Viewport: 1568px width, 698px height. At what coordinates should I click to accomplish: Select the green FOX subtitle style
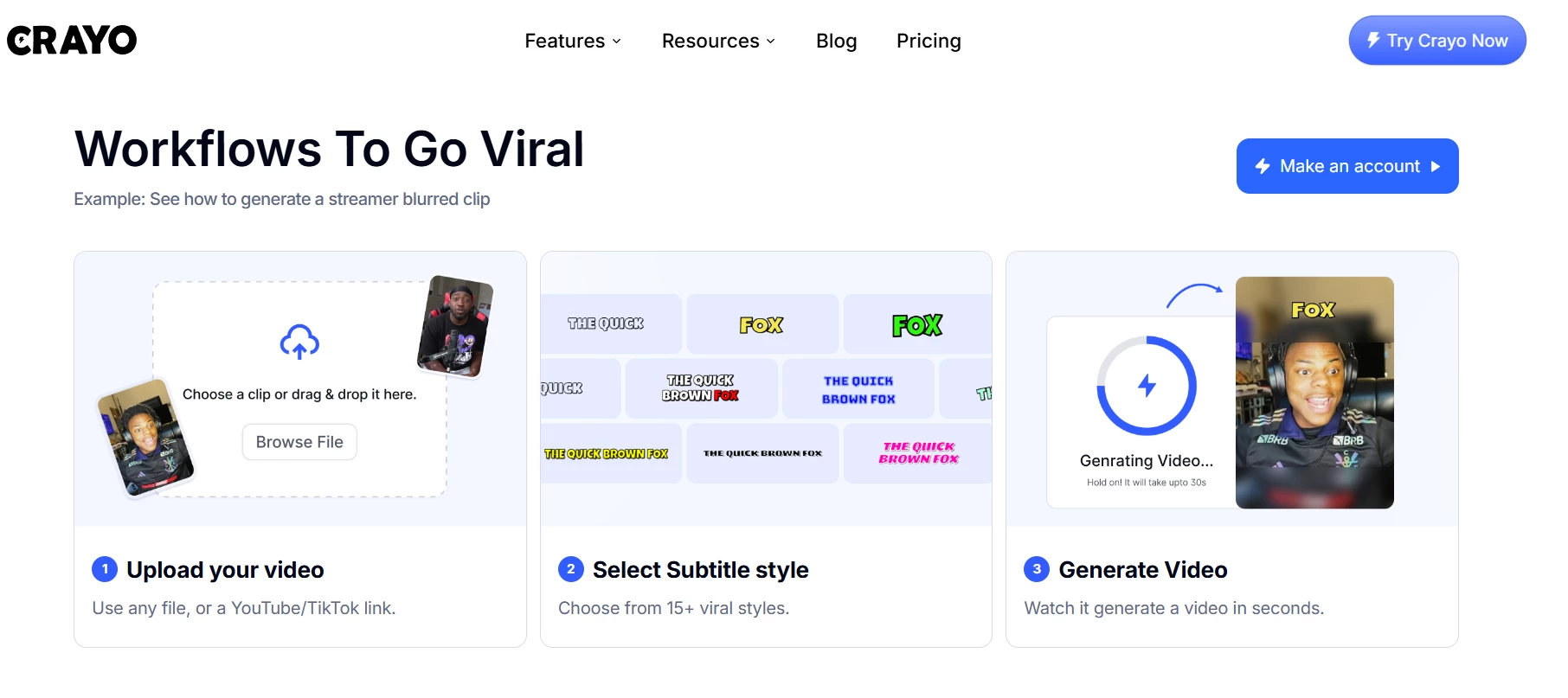click(917, 324)
